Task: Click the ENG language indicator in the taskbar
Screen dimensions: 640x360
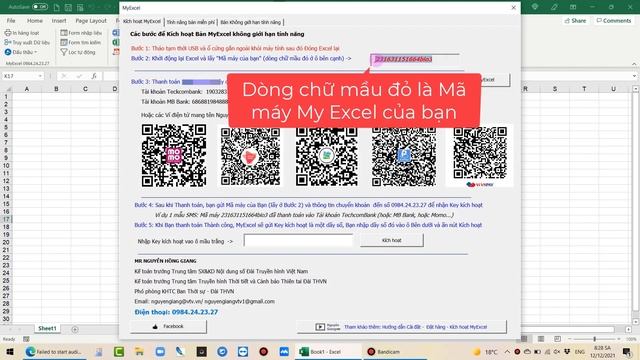Action: coord(580,351)
